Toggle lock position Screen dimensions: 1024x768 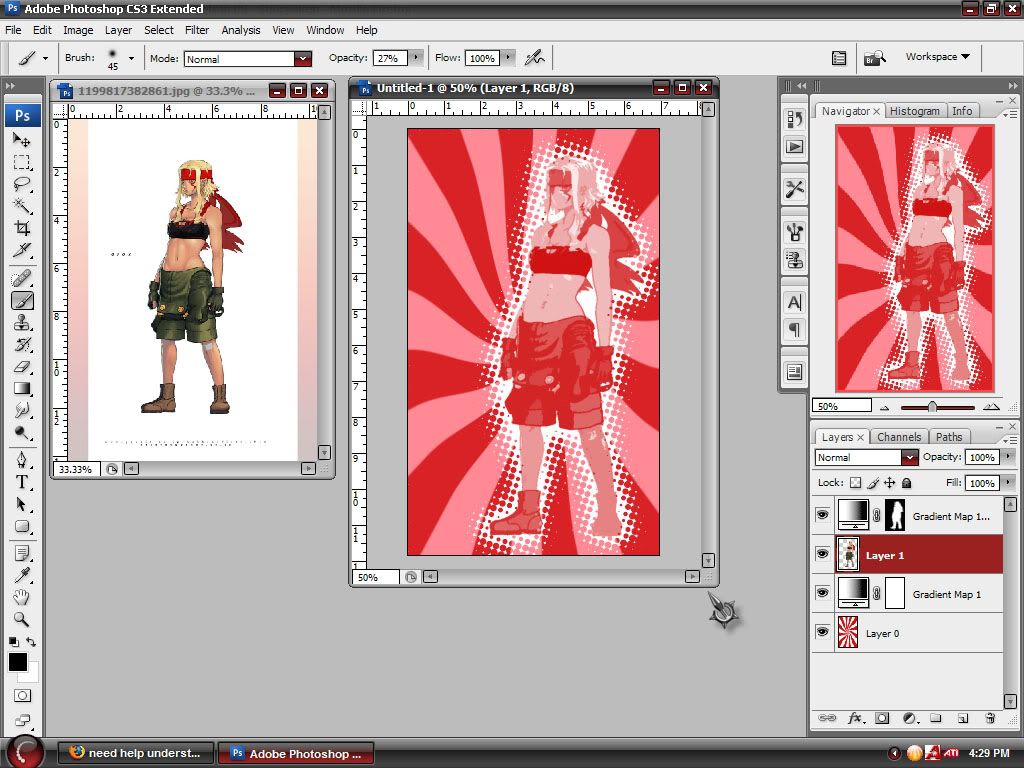(x=889, y=483)
